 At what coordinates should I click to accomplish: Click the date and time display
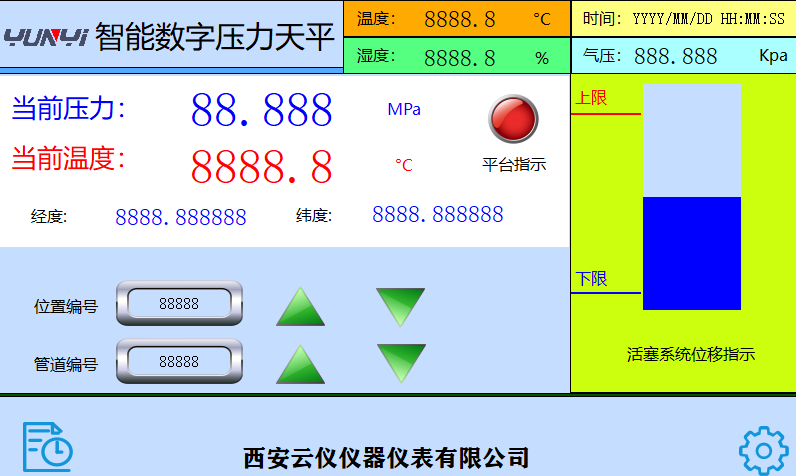click(x=684, y=18)
